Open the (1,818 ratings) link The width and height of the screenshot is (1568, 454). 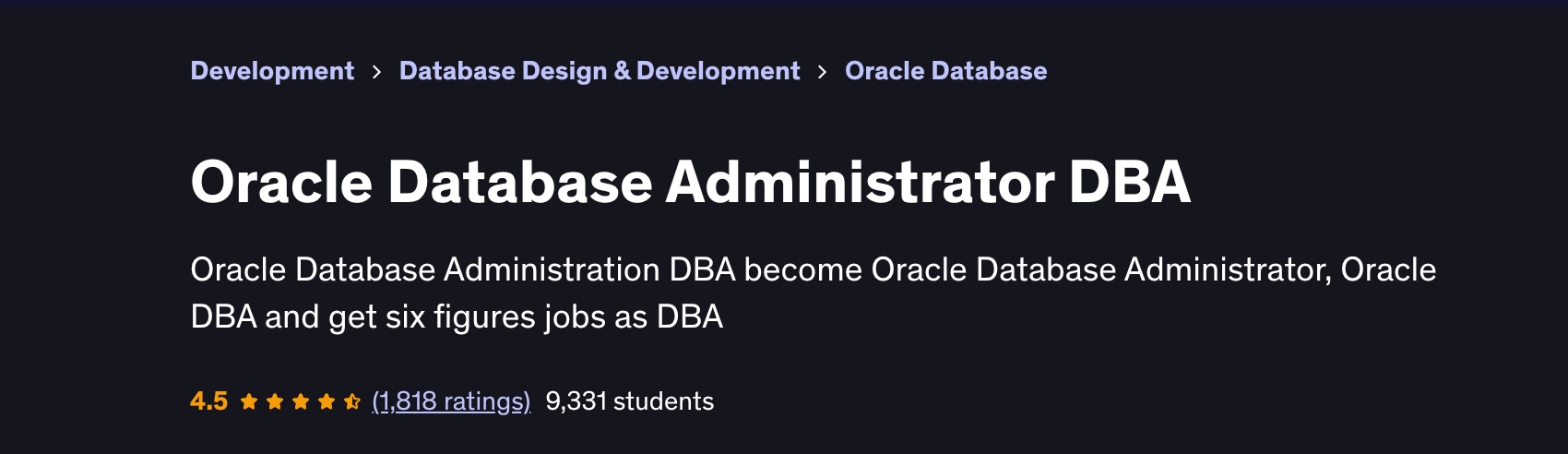451,401
